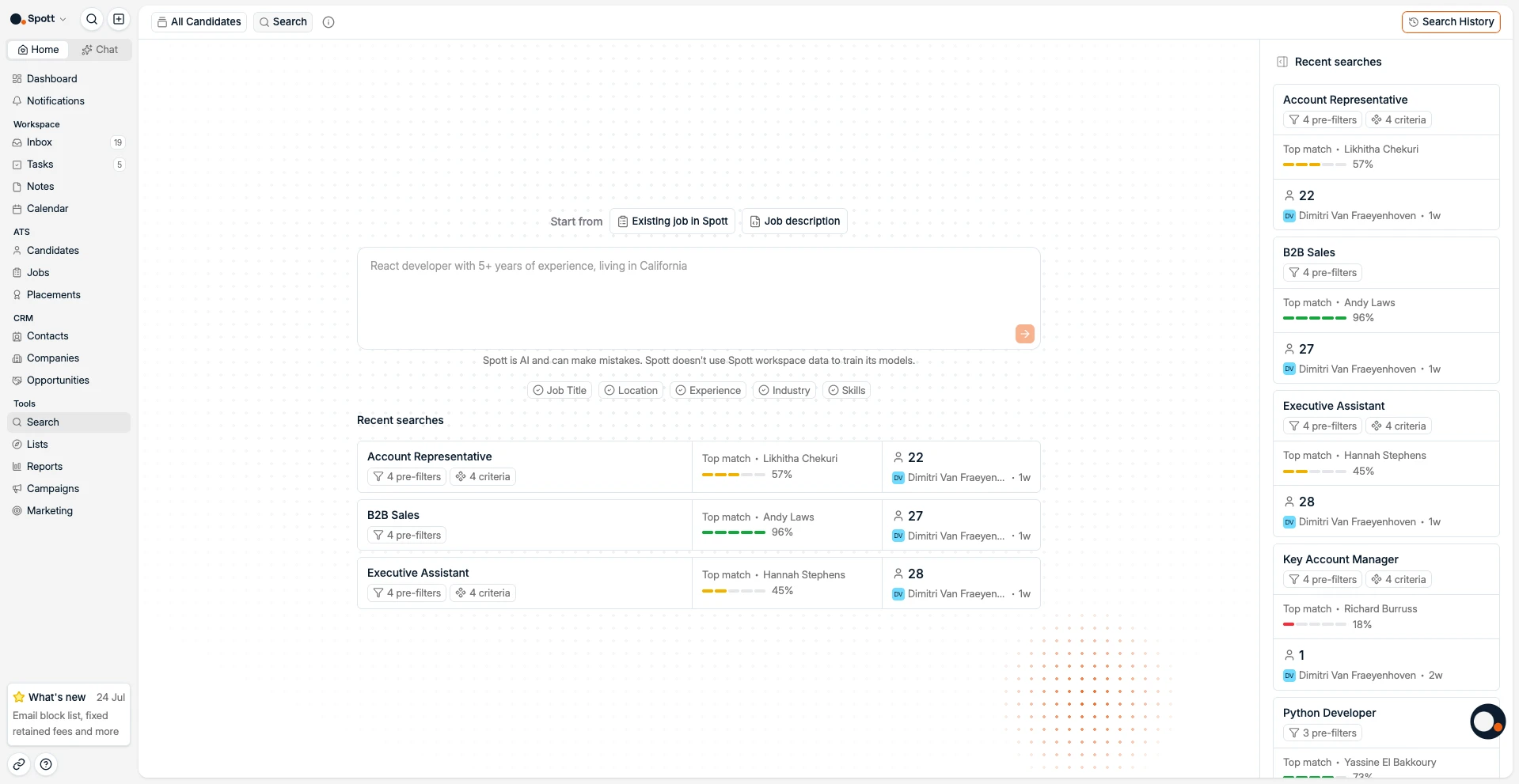Open Search History
Screen dimensions: 1519x784
(x=1451, y=22)
